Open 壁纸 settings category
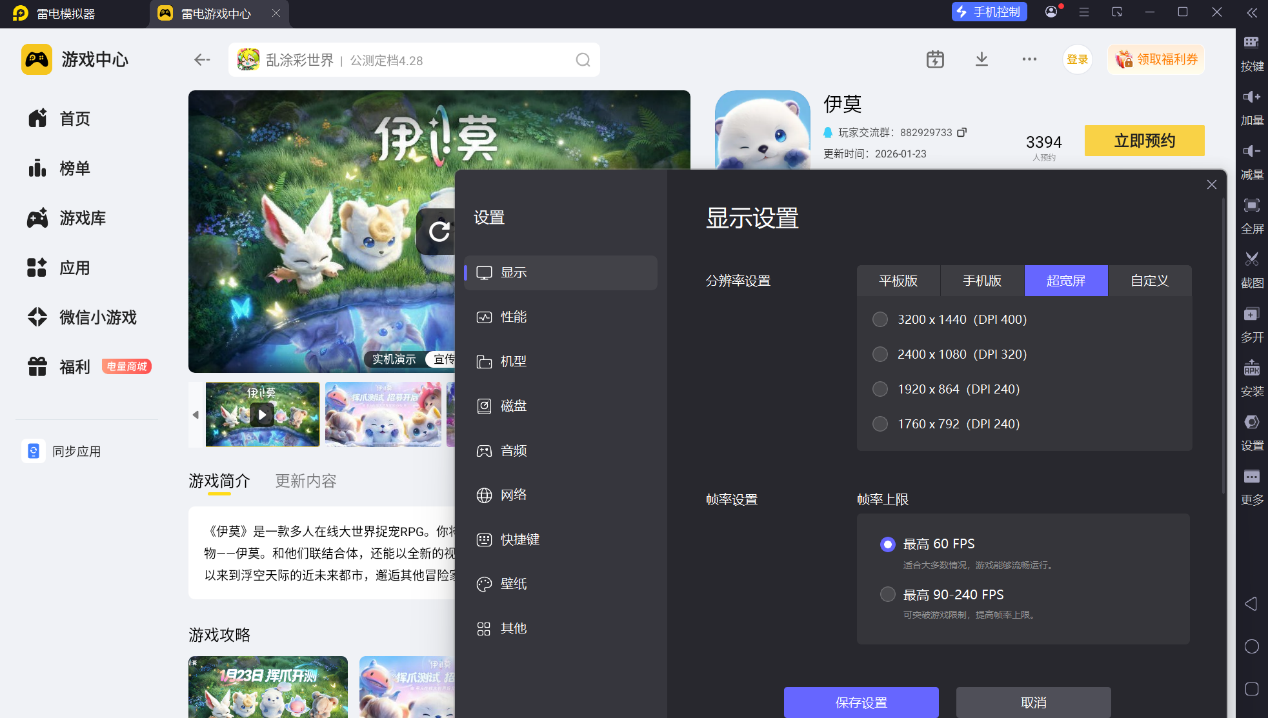This screenshot has height=718, width=1268. pyautogui.click(x=561, y=584)
